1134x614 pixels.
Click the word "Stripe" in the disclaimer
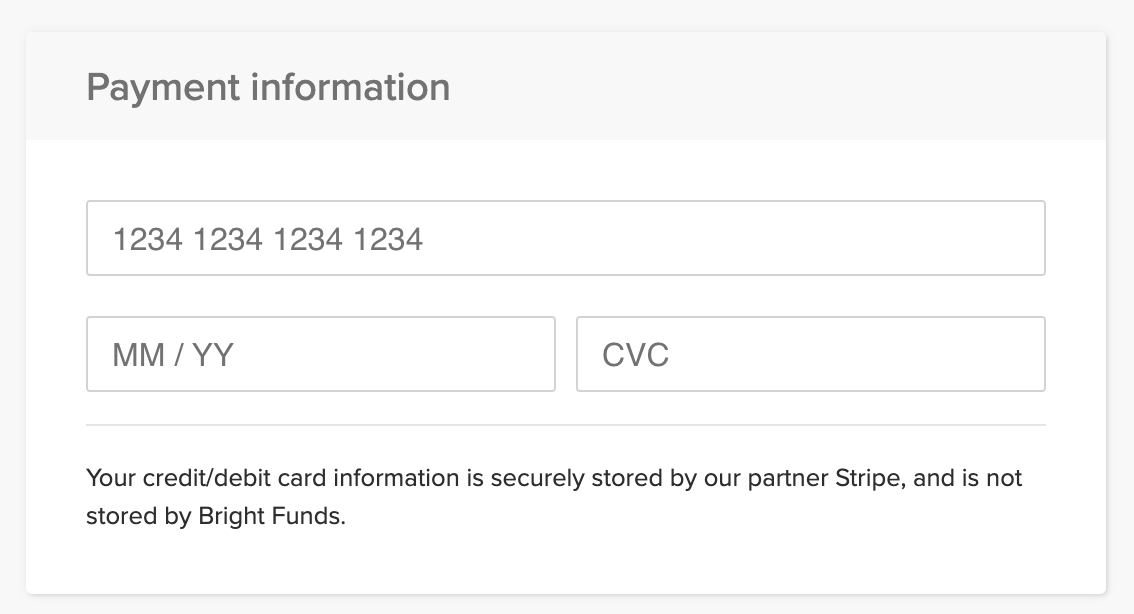(x=868, y=478)
